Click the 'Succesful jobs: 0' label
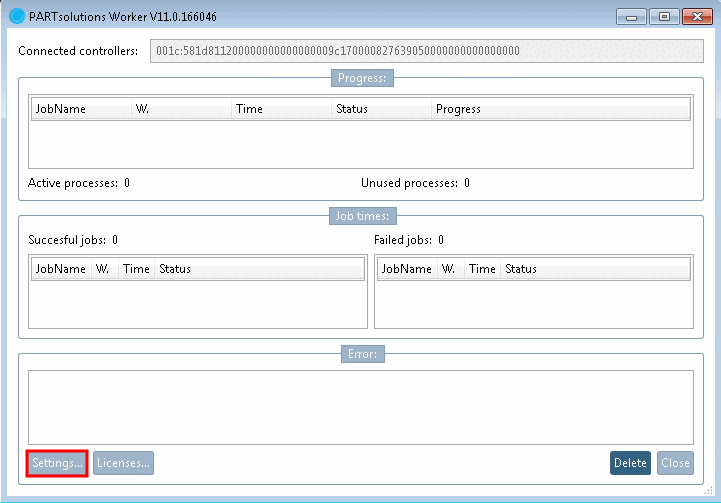Viewport: 721px width, 503px height. click(73, 240)
